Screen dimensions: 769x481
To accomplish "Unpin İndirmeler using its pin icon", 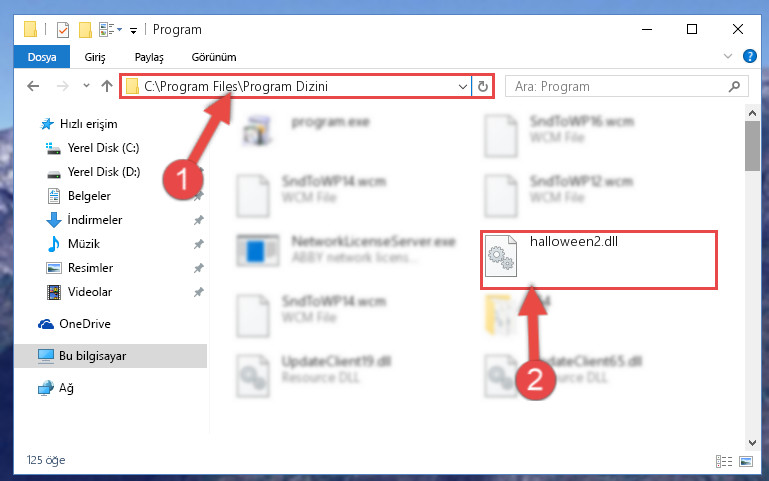I will [x=198, y=220].
